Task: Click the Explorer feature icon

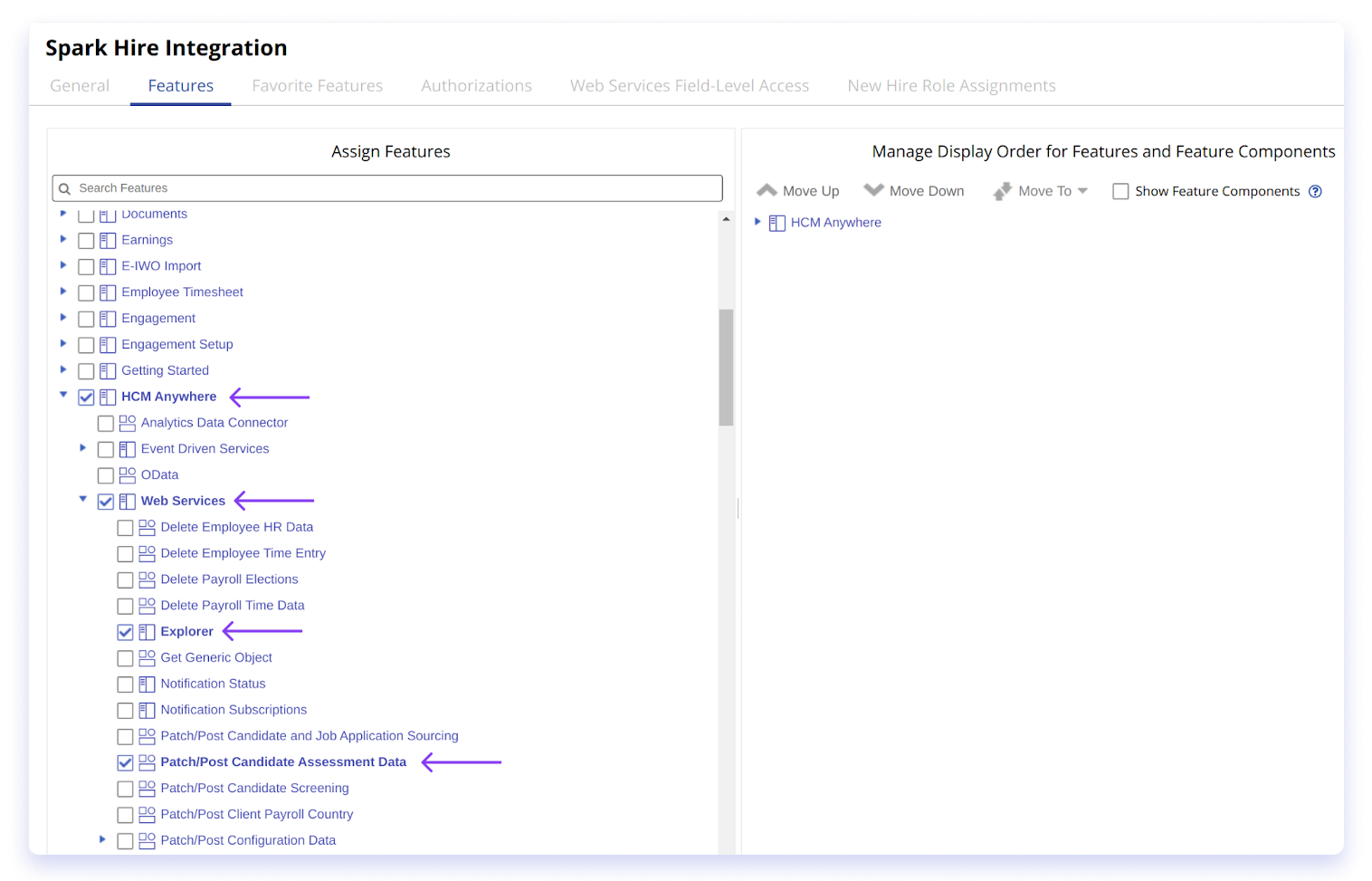Action: click(x=147, y=632)
